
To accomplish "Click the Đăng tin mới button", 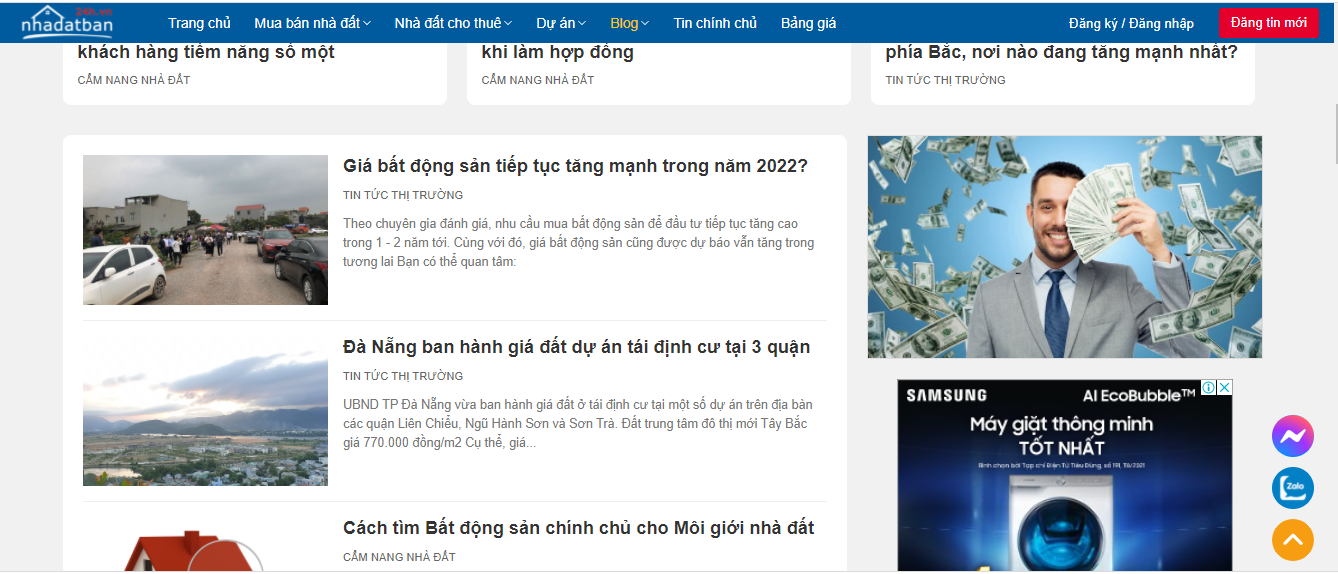I will click(x=1268, y=22).
